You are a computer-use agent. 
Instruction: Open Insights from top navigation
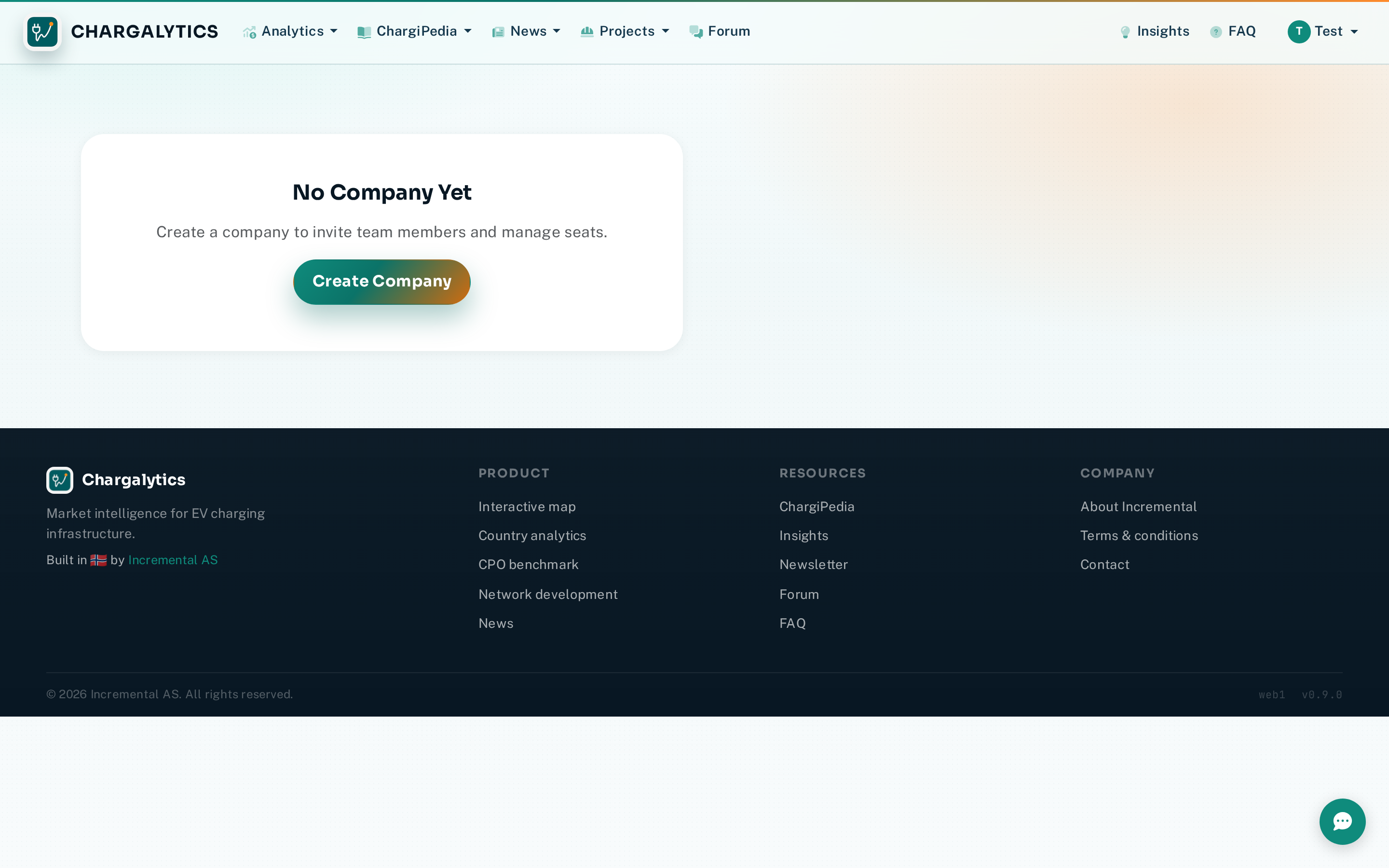1155,31
